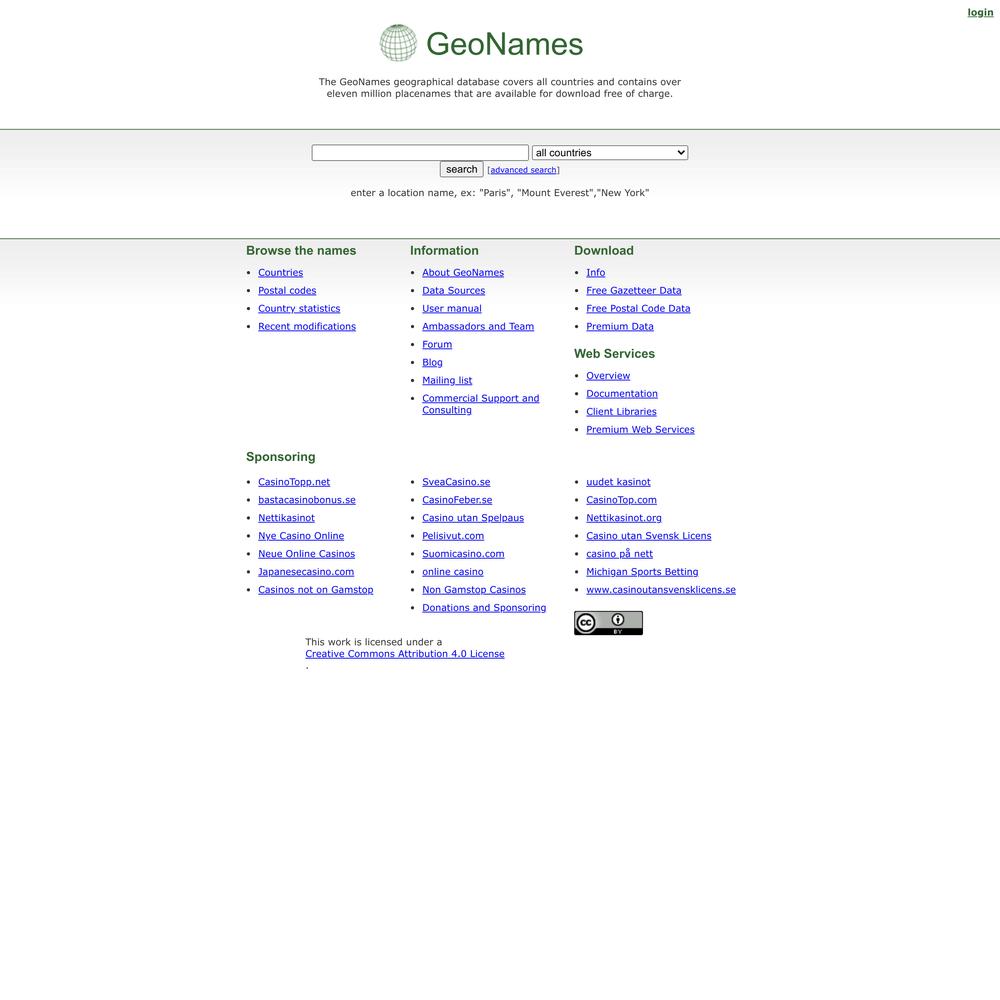Open the User manual link
This screenshot has height=1000, width=1000.
tap(452, 308)
